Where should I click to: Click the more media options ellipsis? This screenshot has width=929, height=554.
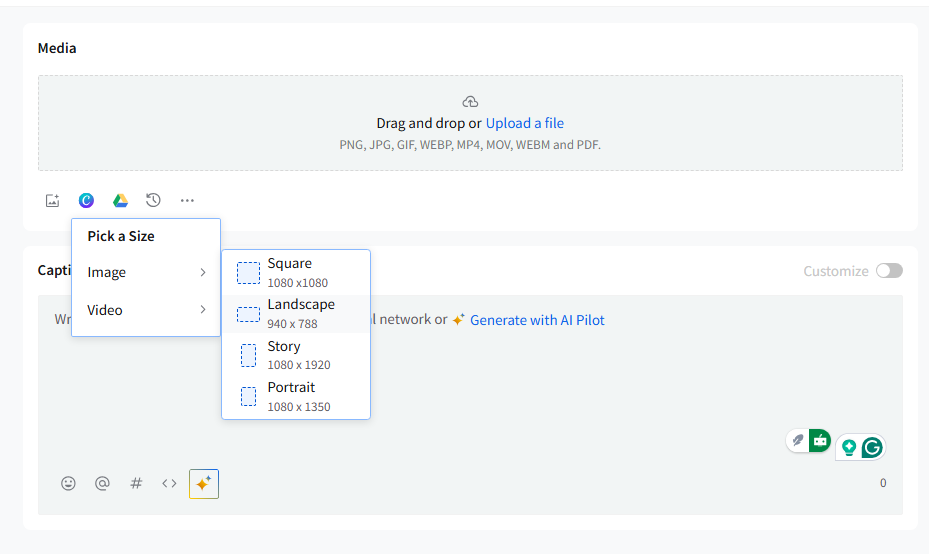coord(187,201)
